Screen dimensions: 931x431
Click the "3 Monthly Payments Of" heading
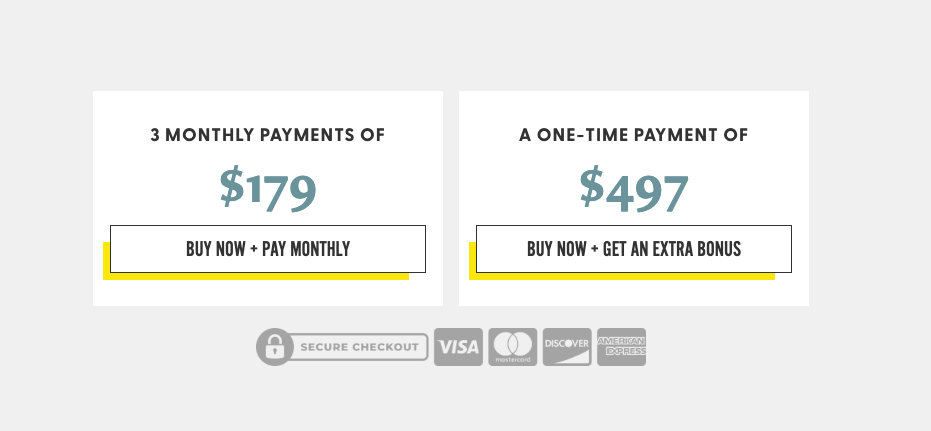click(x=267, y=135)
